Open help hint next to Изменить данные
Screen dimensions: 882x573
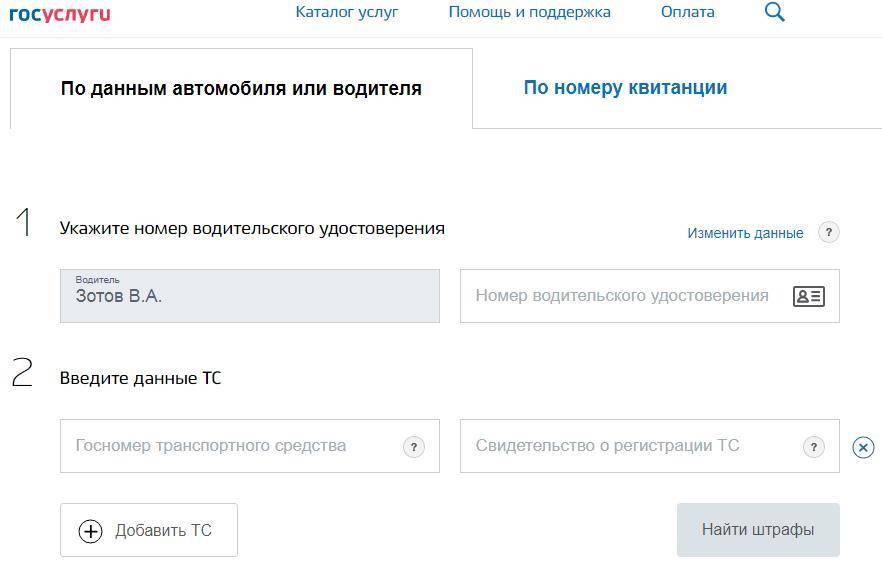[x=828, y=232]
